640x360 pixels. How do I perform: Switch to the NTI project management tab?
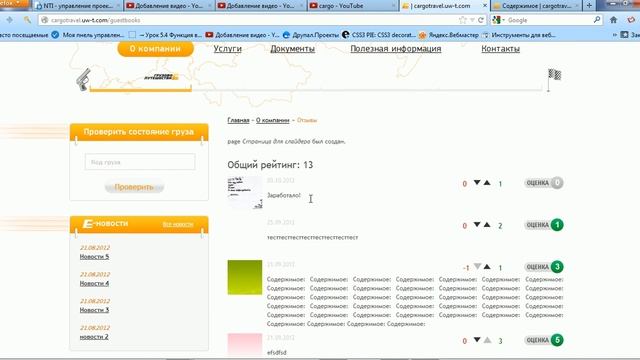tap(78, 6)
